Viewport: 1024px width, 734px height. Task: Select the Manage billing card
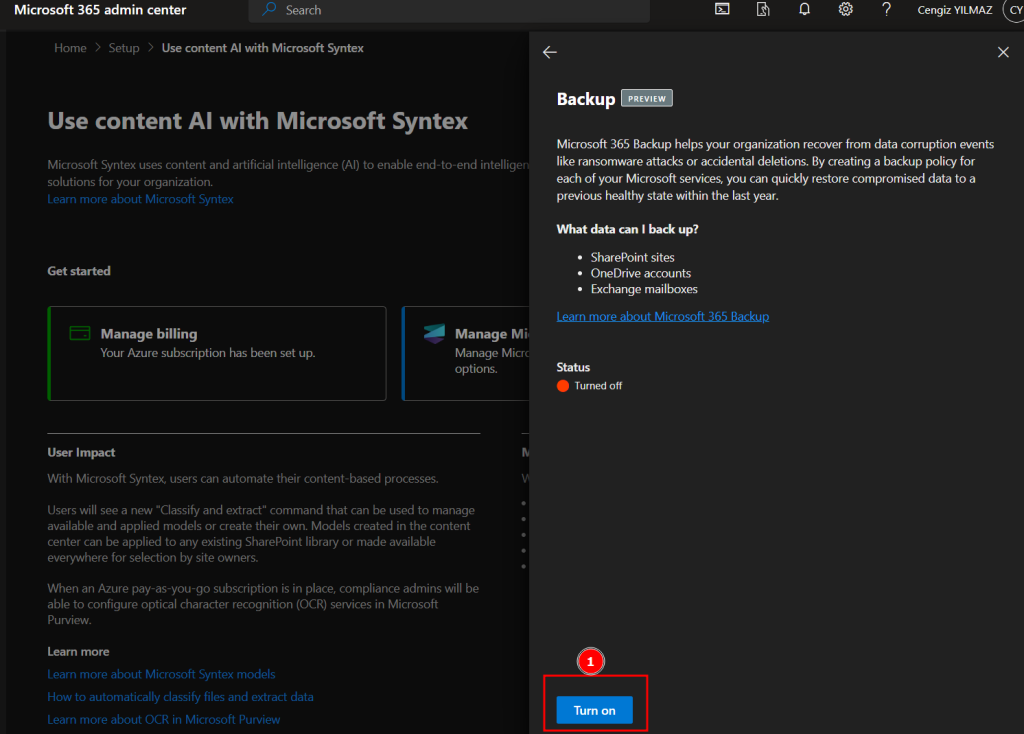(x=217, y=353)
